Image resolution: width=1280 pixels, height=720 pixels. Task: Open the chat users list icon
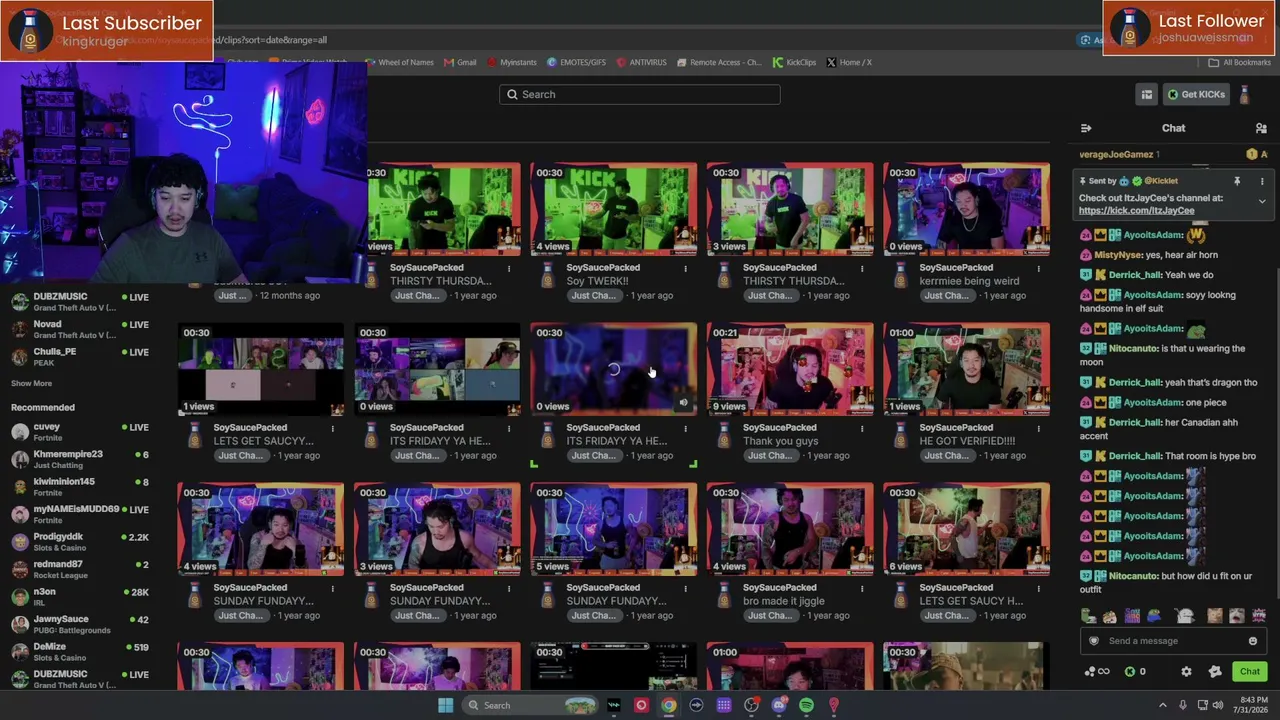click(x=1261, y=128)
